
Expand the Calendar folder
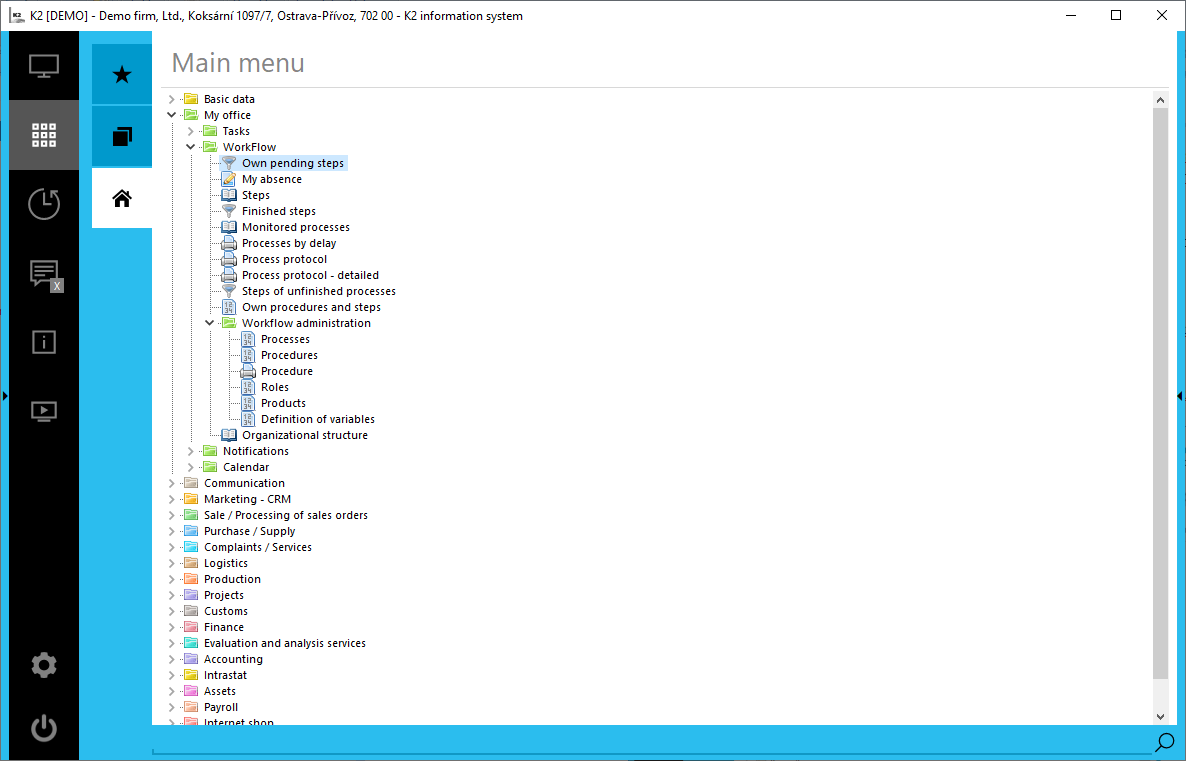coord(191,467)
